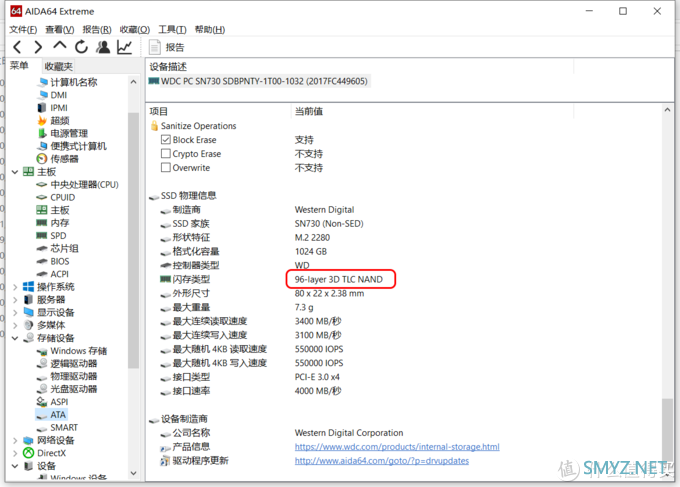Open the graph chart toolbar icon
680x487 pixels.
(x=124, y=47)
